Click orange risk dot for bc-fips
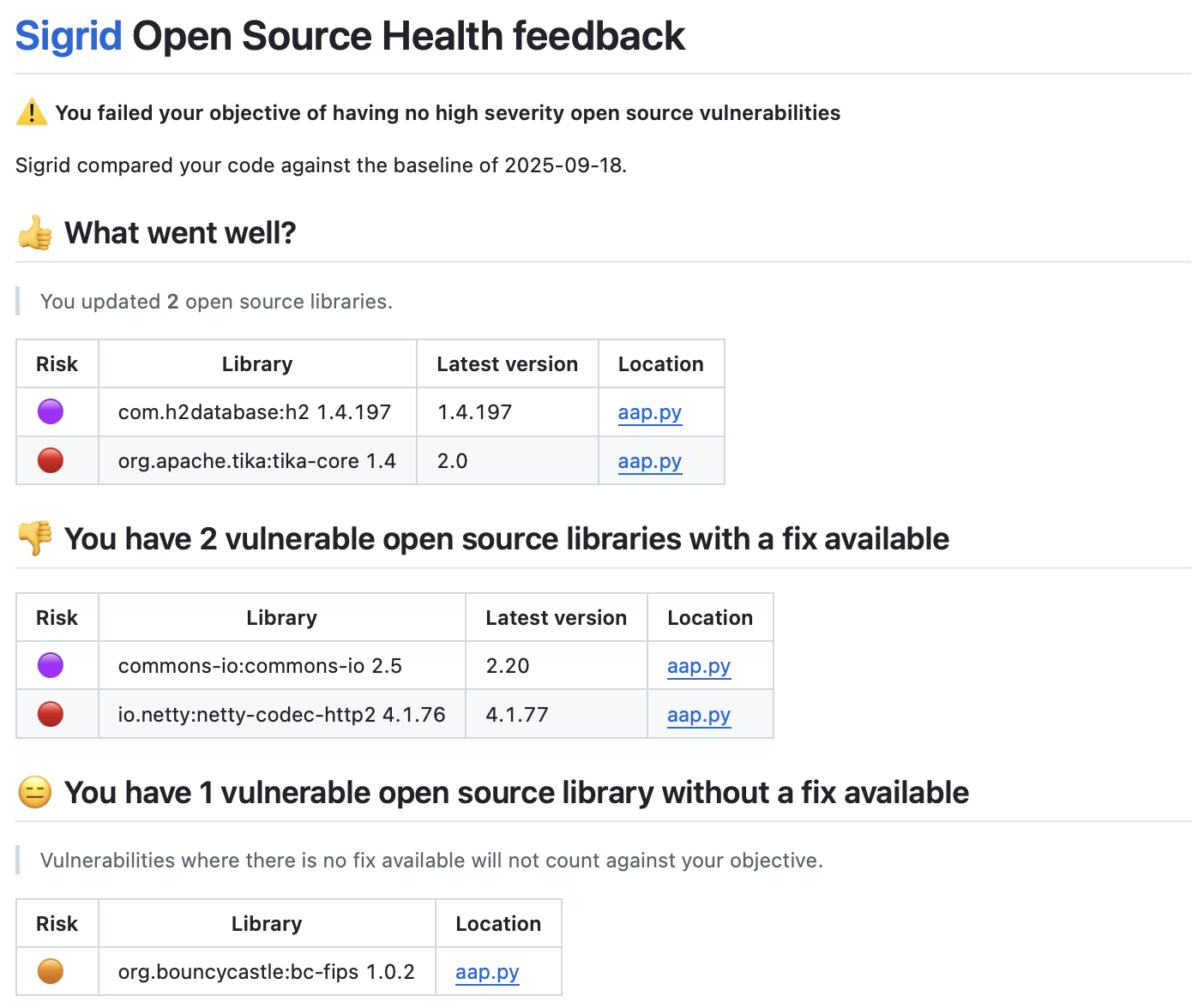Image resolution: width=1204 pixels, height=1008 pixels. (51, 972)
